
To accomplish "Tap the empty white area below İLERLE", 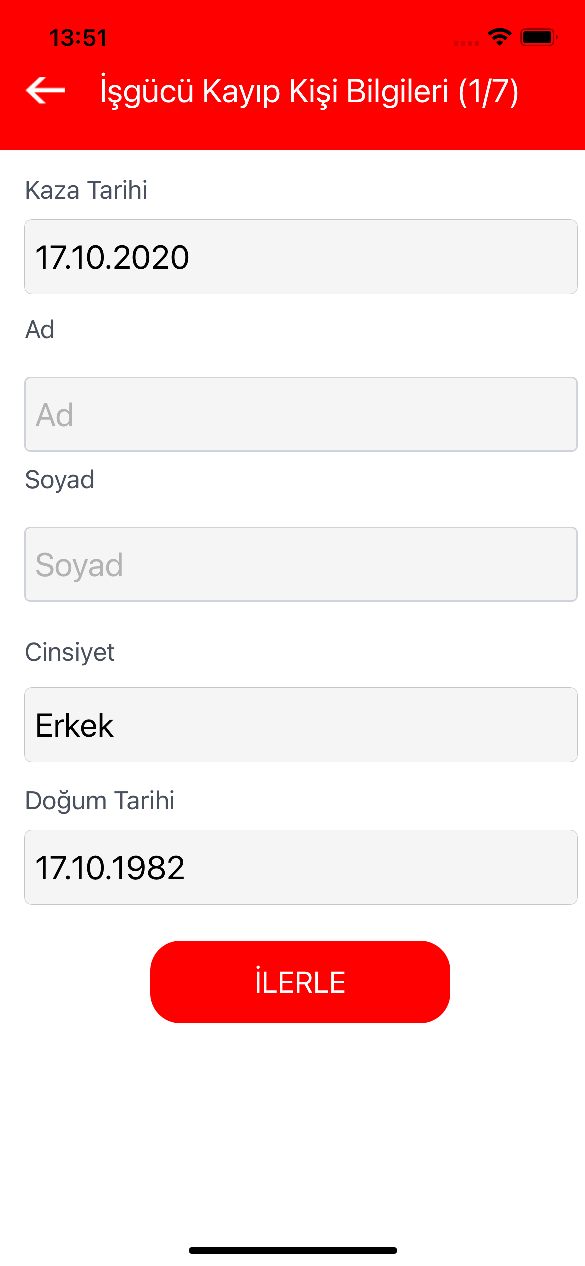I will pos(292,1130).
